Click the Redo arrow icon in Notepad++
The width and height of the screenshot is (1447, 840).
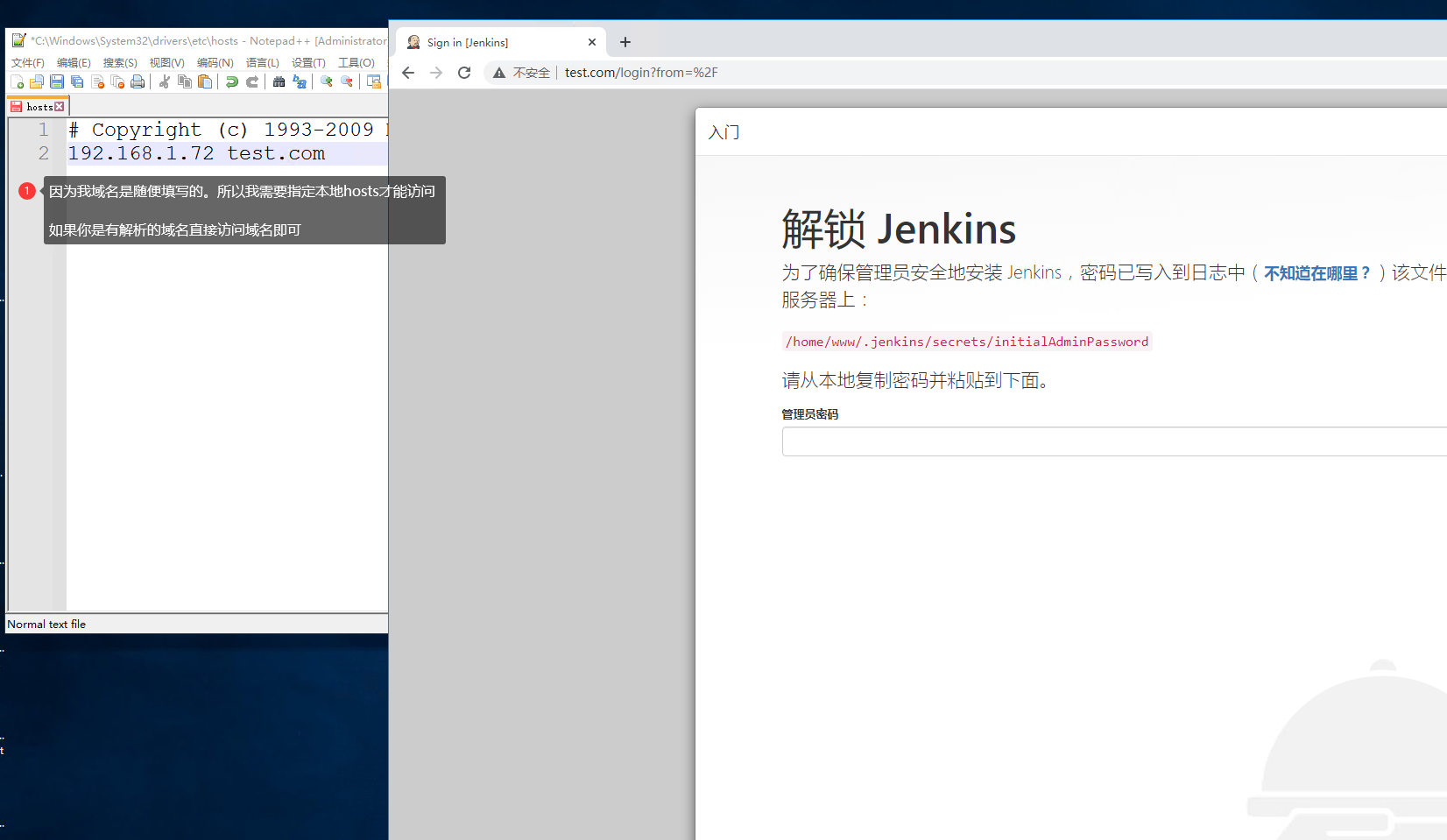click(252, 81)
